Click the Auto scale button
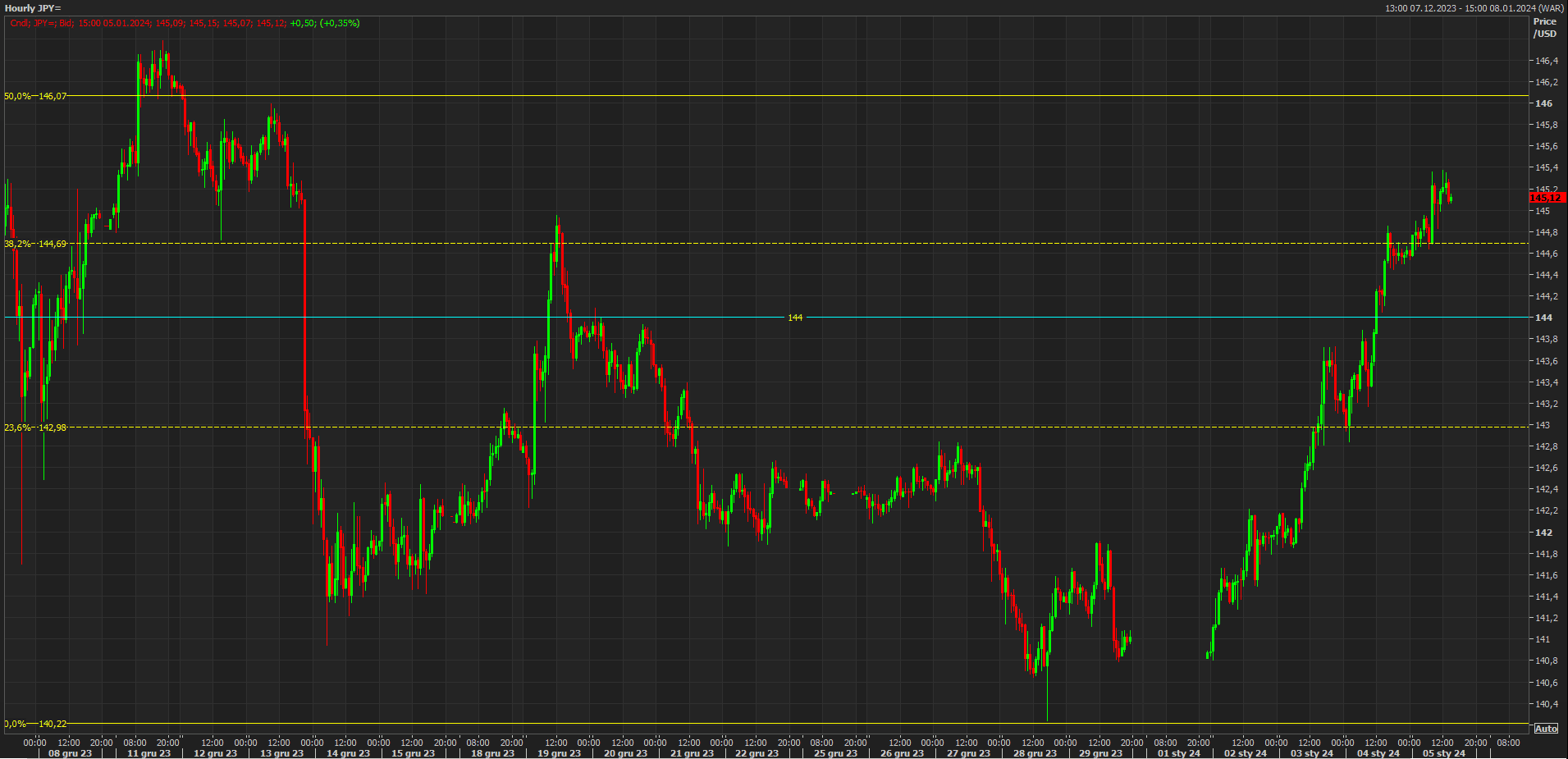This screenshot has width=1568, height=759. pos(1545,729)
